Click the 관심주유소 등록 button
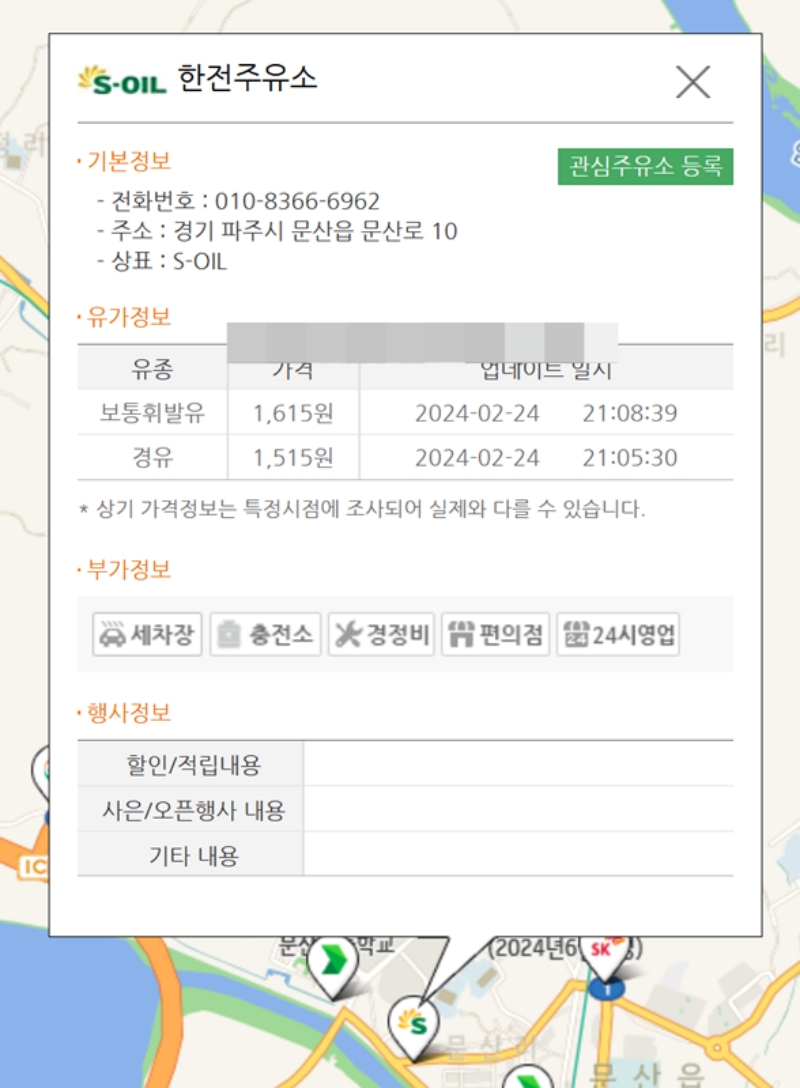 [645, 167]
